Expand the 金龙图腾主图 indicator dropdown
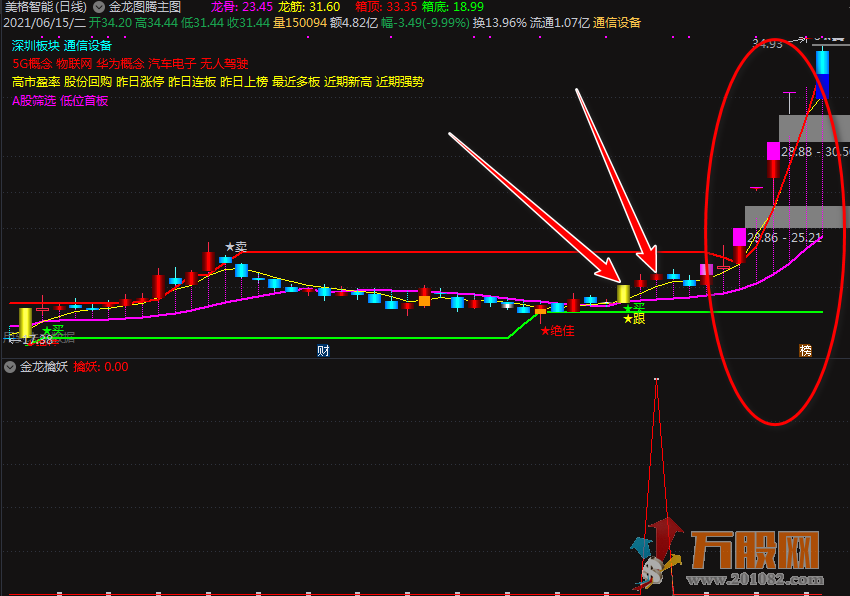 [x=99, y=6]
